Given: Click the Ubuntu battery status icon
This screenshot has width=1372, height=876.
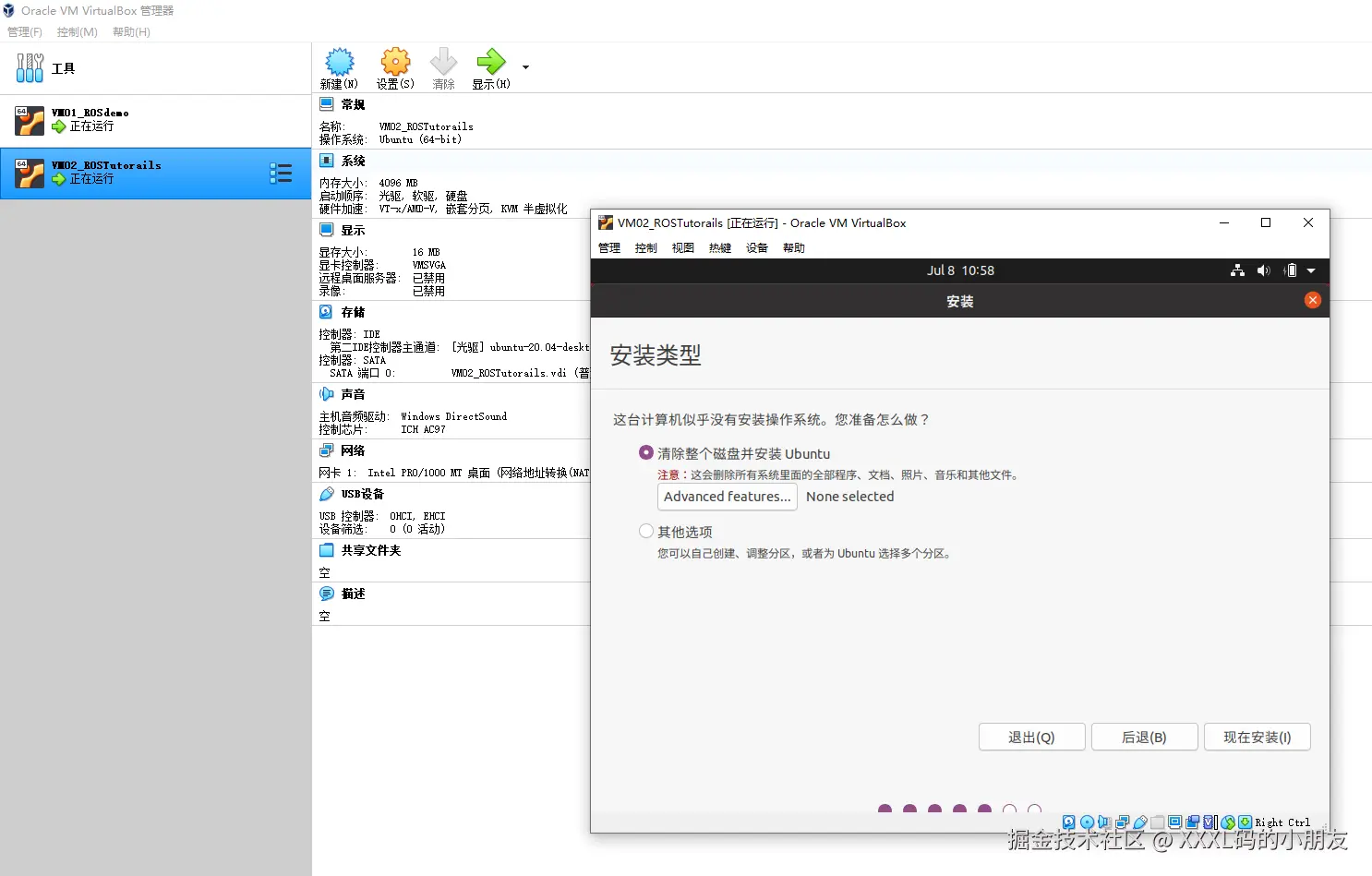Looking at the screenshot, I should coord(1290,270).
